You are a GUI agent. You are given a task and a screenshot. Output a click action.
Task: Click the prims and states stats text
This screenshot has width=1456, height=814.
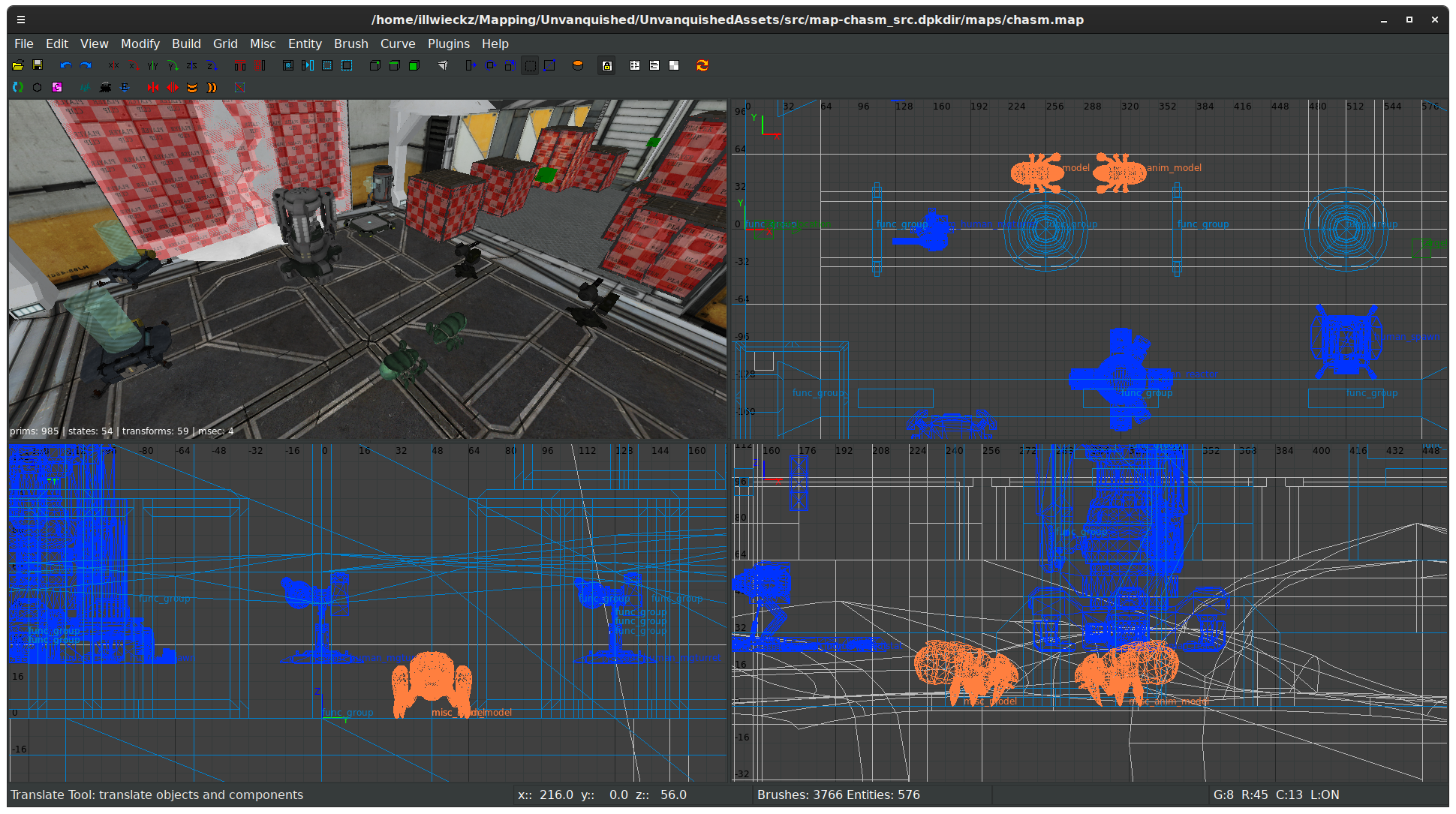pos(122,431)
